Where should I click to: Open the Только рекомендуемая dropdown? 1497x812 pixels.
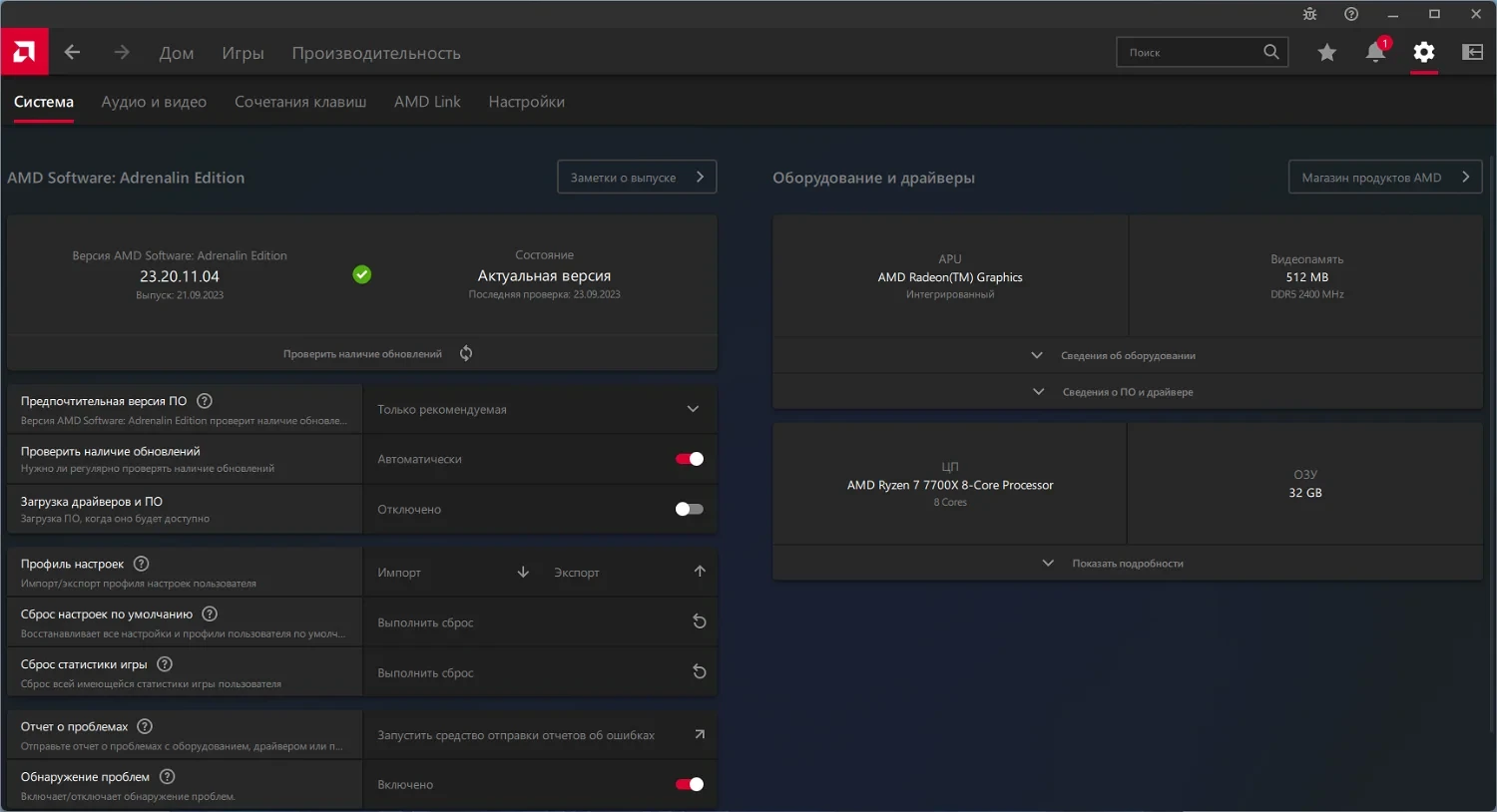click(x=539, y=409)
